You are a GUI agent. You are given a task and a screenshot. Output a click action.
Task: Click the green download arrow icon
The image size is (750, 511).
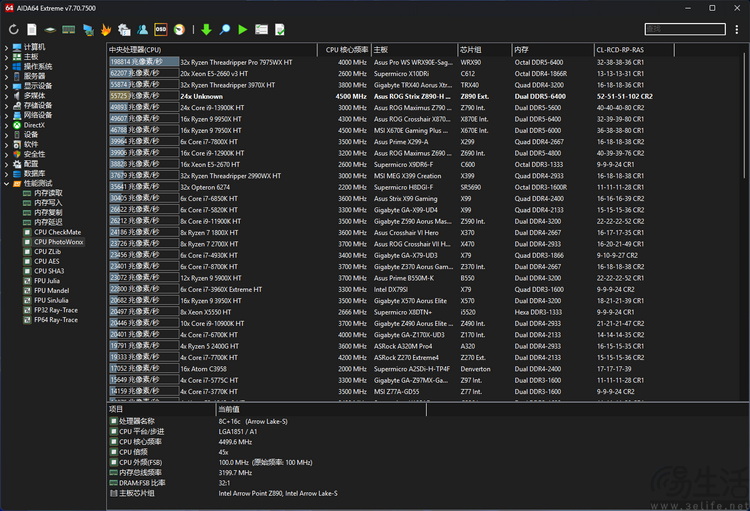(x=206, y=30)
